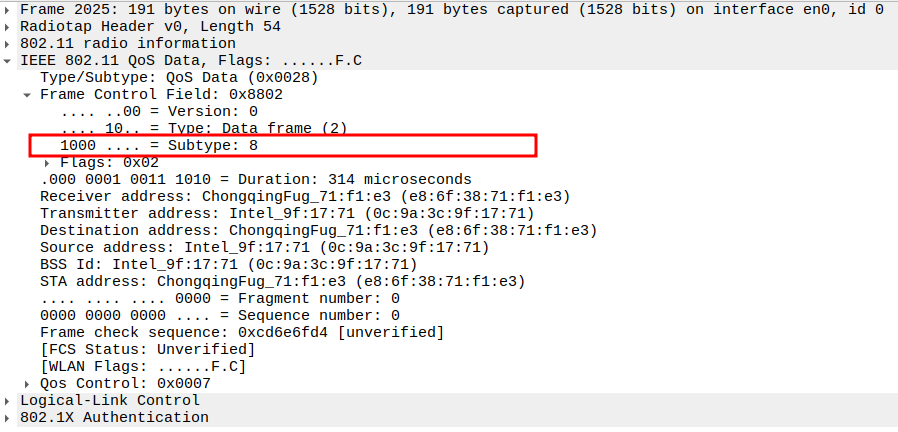Collapse the IEEE 802.11 QoS Data section
Screen dimensions: 898x432
click(x=9, y=60)
